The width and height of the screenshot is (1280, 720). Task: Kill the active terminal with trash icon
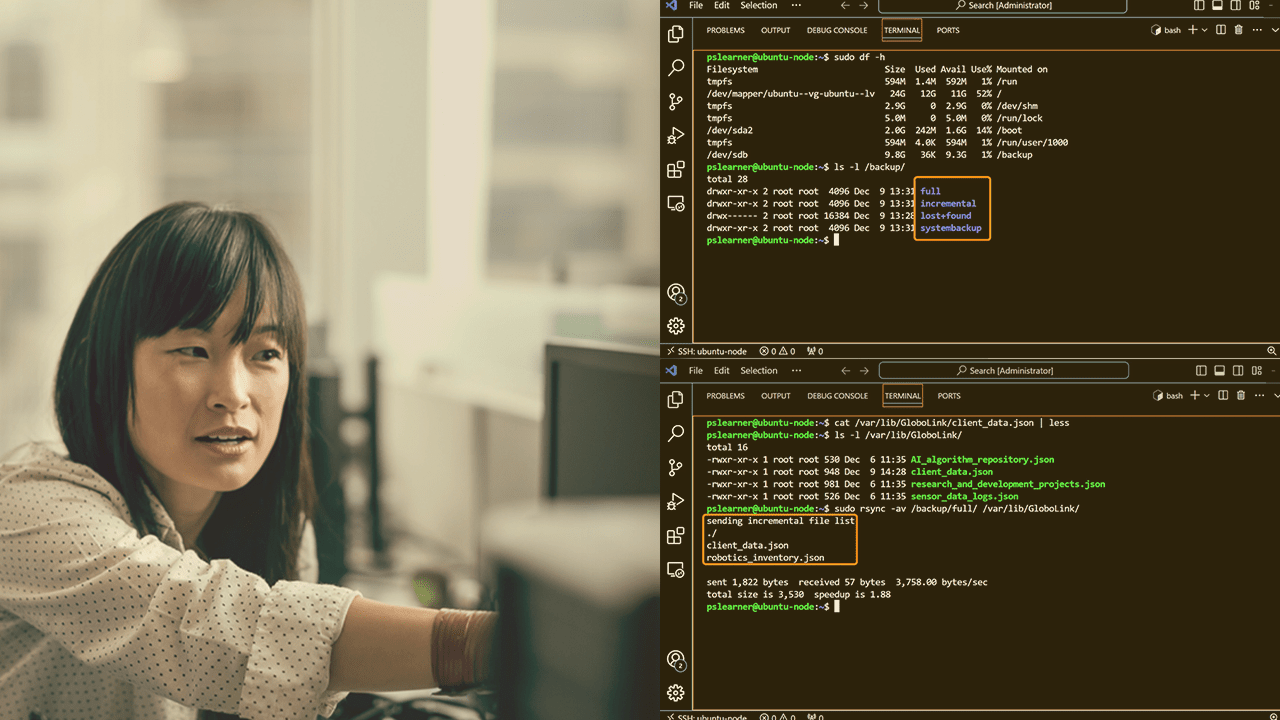pyautogui.click(x=1239, y=30)
